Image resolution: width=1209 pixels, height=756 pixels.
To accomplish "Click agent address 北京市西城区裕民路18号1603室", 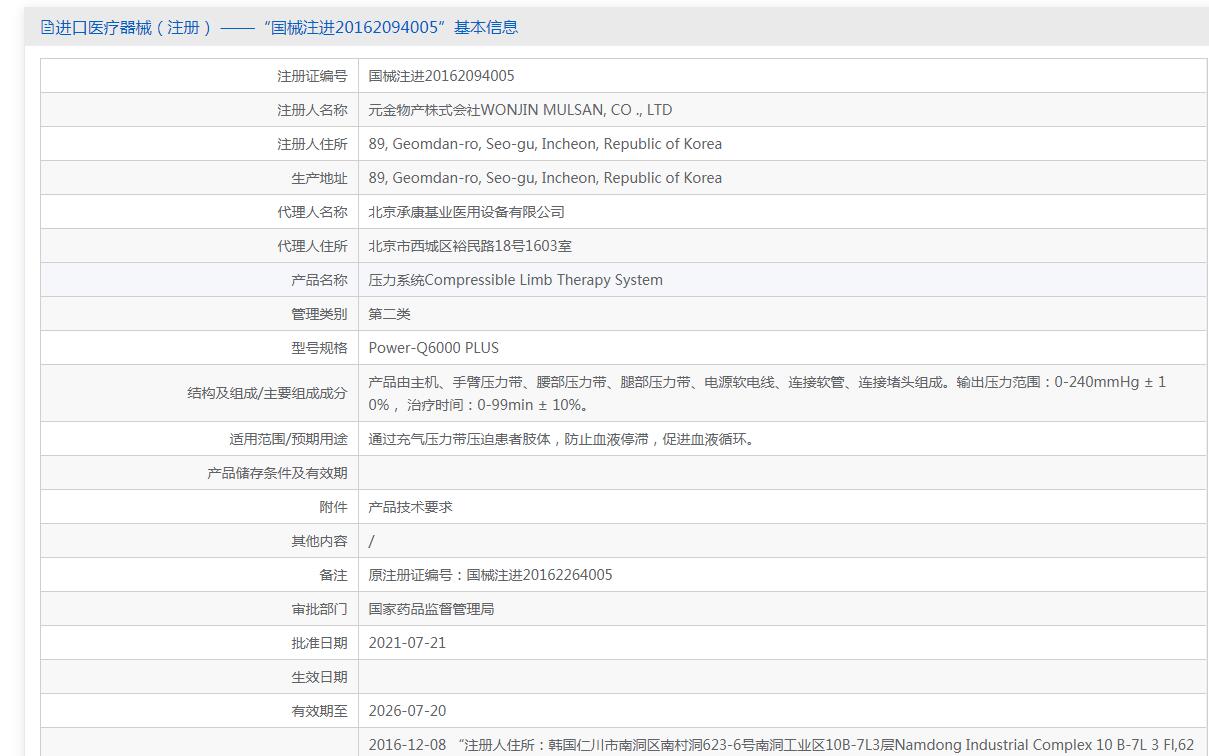I will click(470, 246).
